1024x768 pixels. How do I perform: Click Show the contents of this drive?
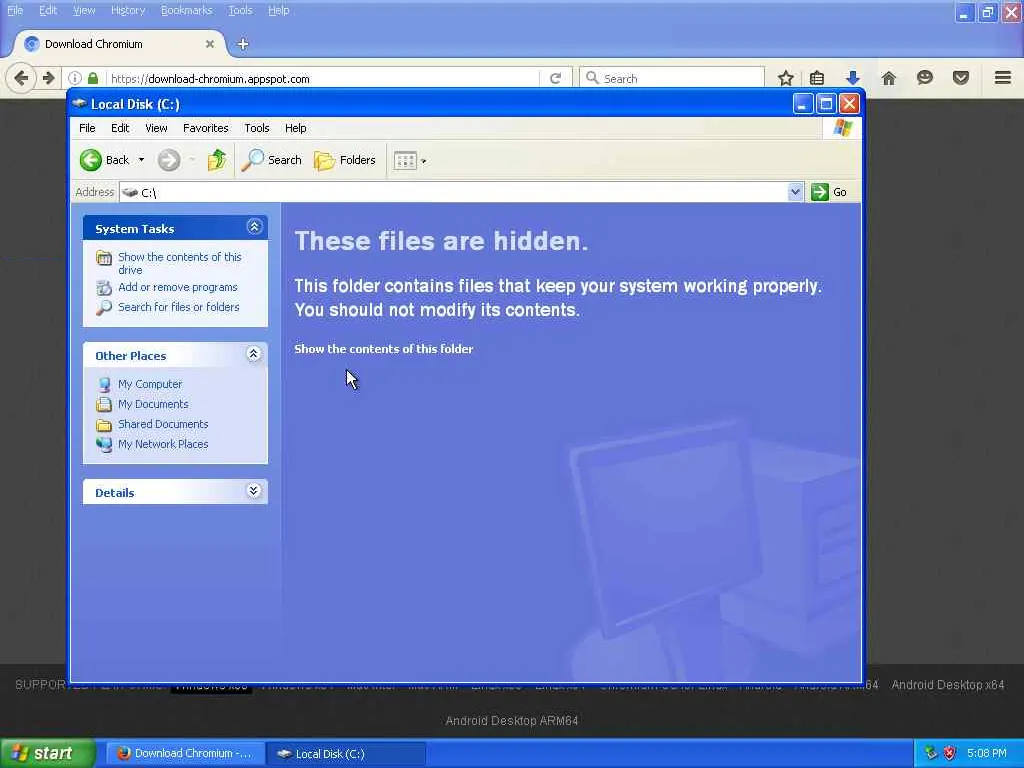click(180, 263)
